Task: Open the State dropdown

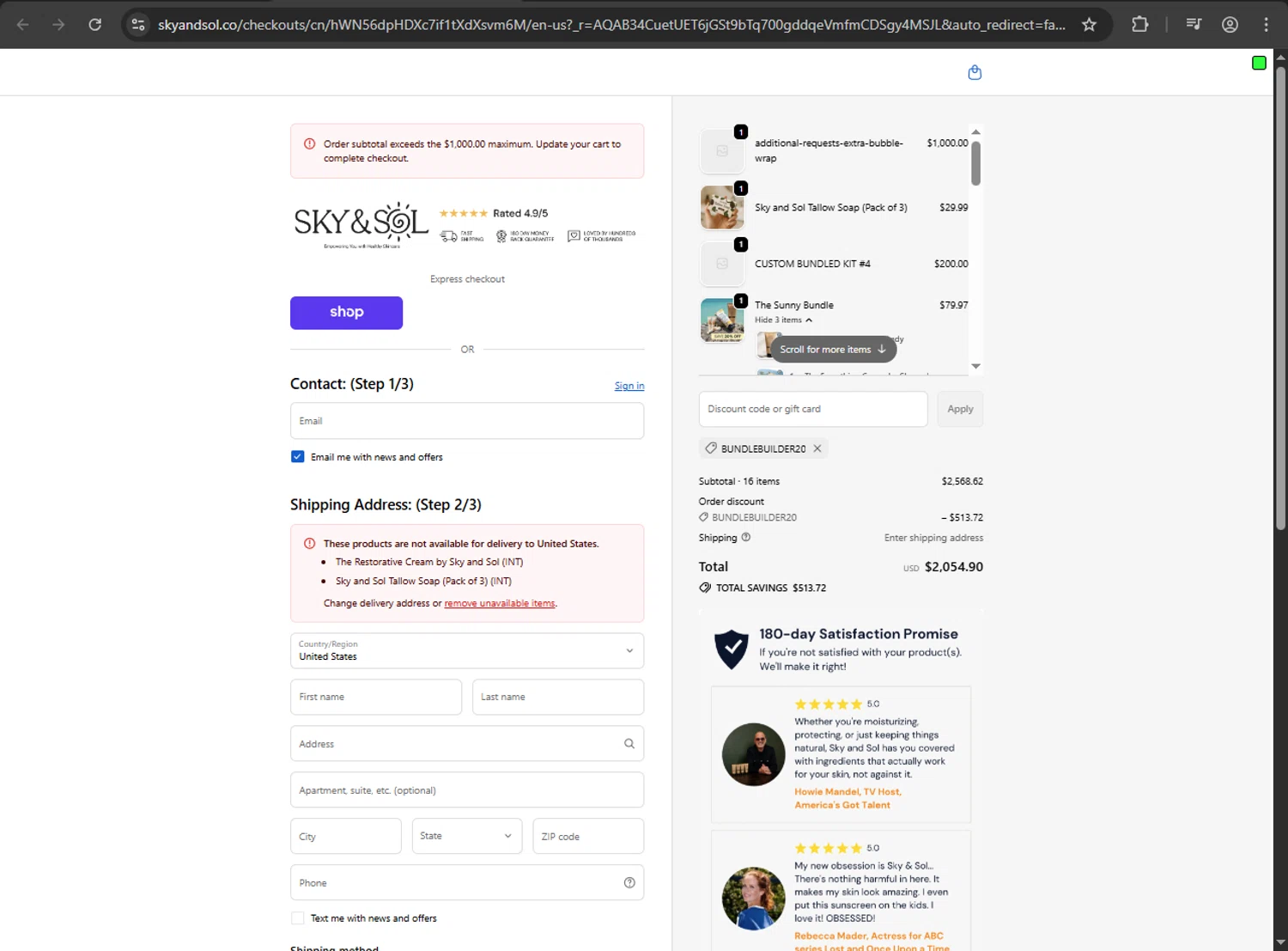Action: pos(467,836)
